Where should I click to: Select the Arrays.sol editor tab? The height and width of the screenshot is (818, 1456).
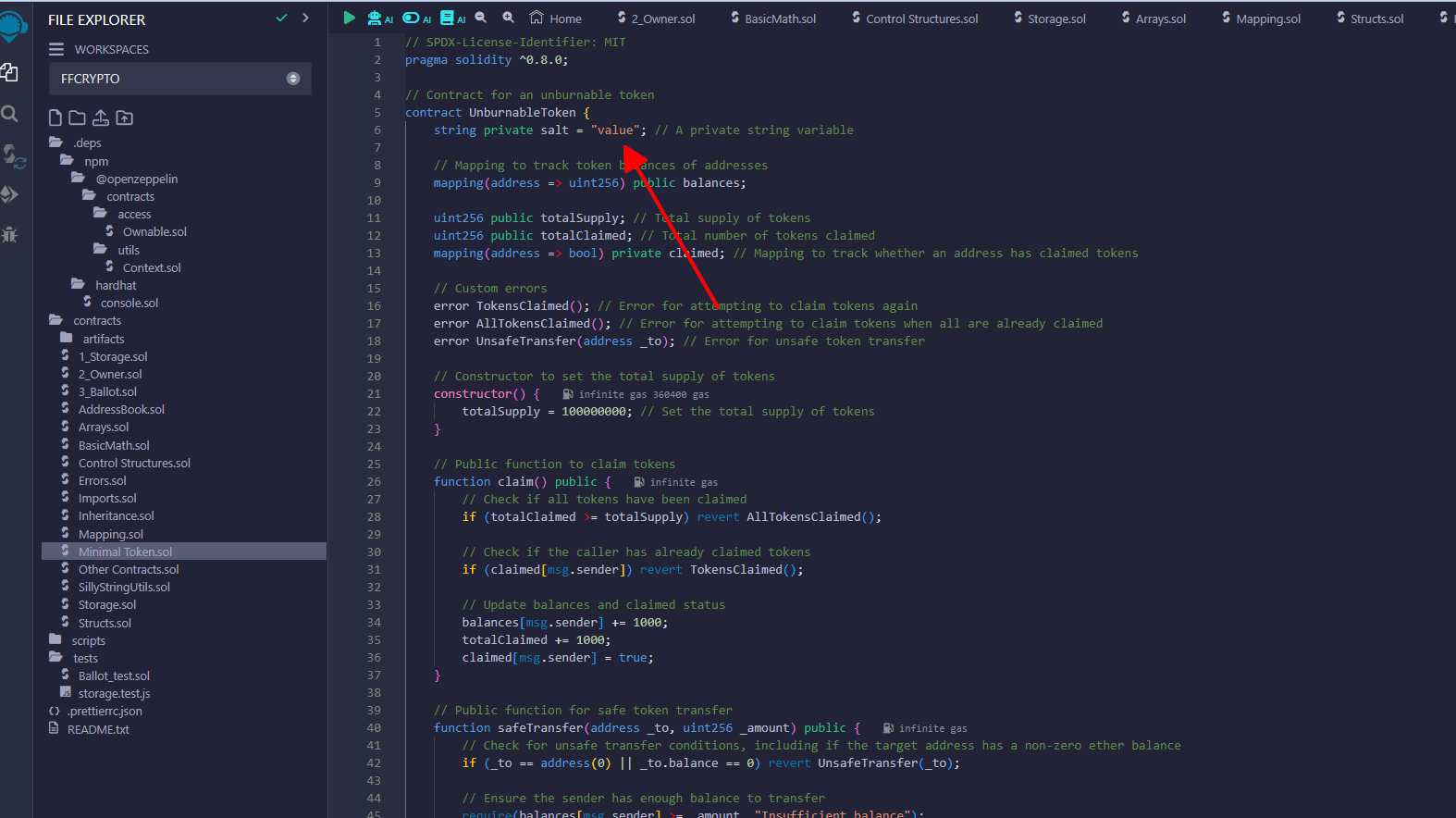[1154, 18]
